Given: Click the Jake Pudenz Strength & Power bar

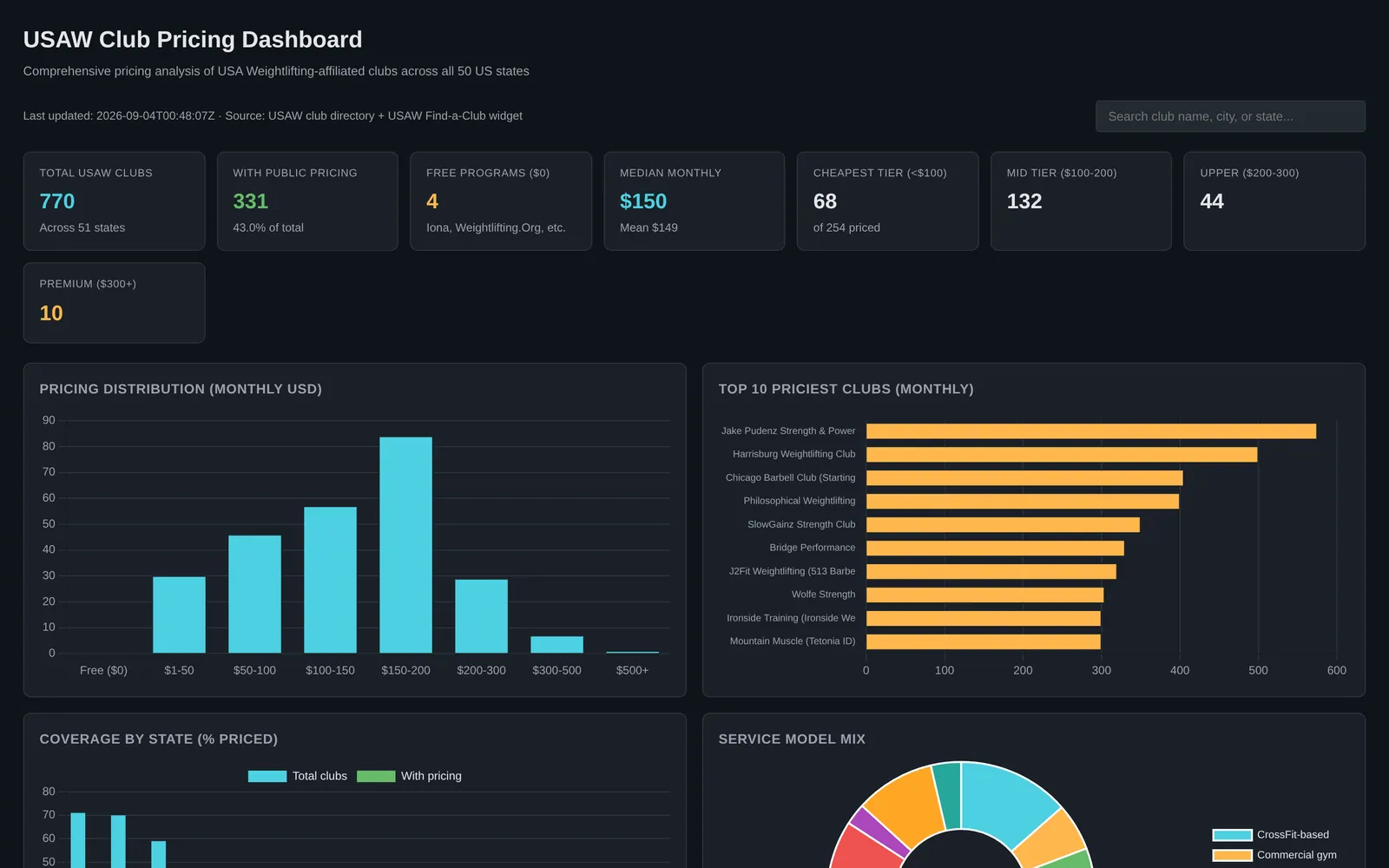Looking at the screenshot, I should click(x=1091, y=431).
